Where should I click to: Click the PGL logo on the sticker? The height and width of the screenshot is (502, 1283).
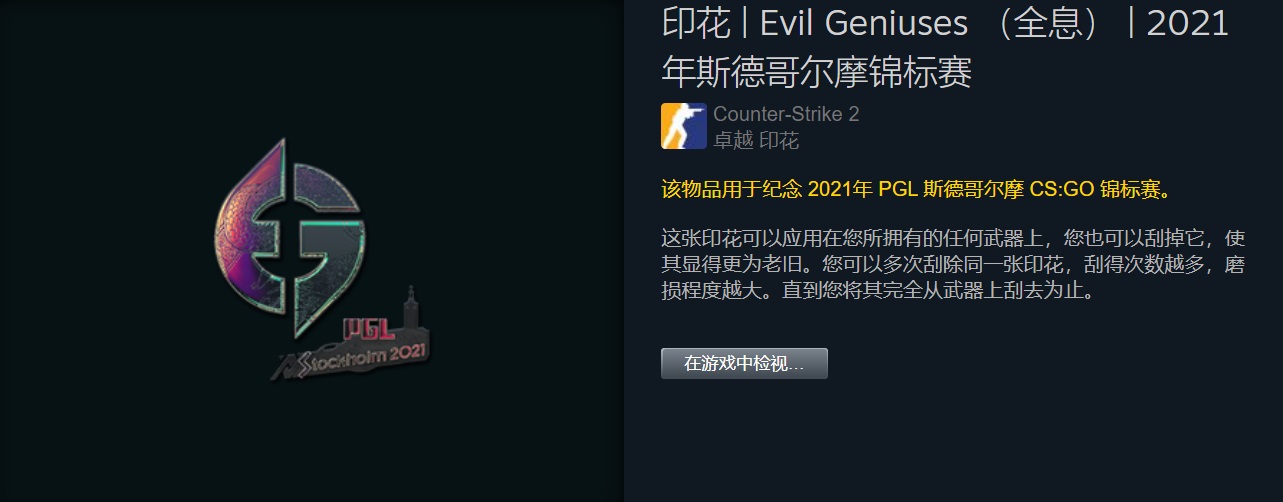pyautogui.click(x=363, y=330)
